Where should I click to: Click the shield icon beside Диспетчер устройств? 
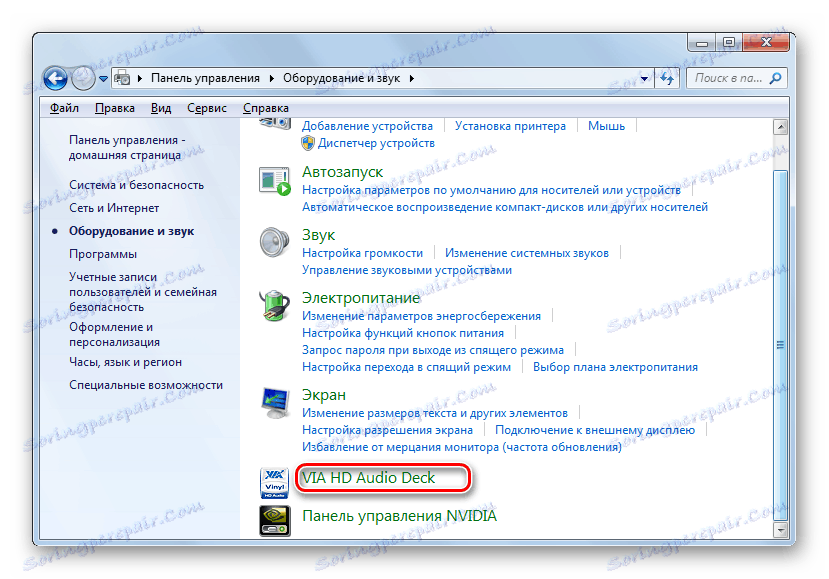pyautogui.click(x=308, y=143)
